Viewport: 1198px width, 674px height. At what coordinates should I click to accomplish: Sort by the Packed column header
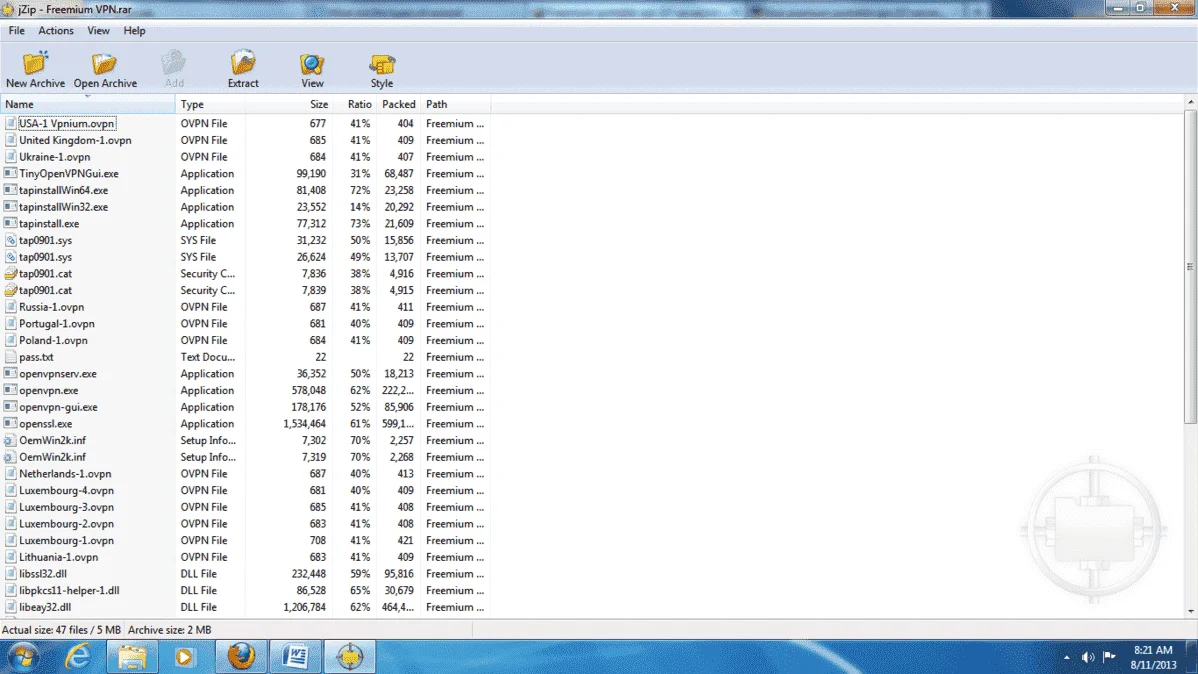point(398,104)
